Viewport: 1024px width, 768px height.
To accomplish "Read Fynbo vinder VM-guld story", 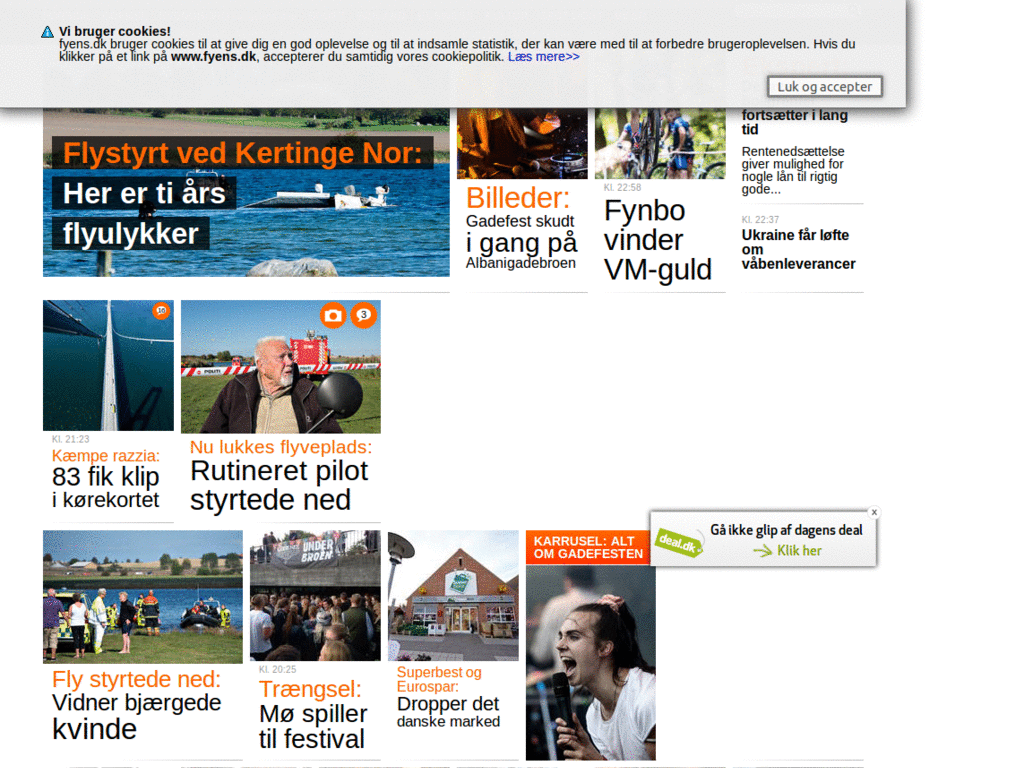I will (658, 240).
